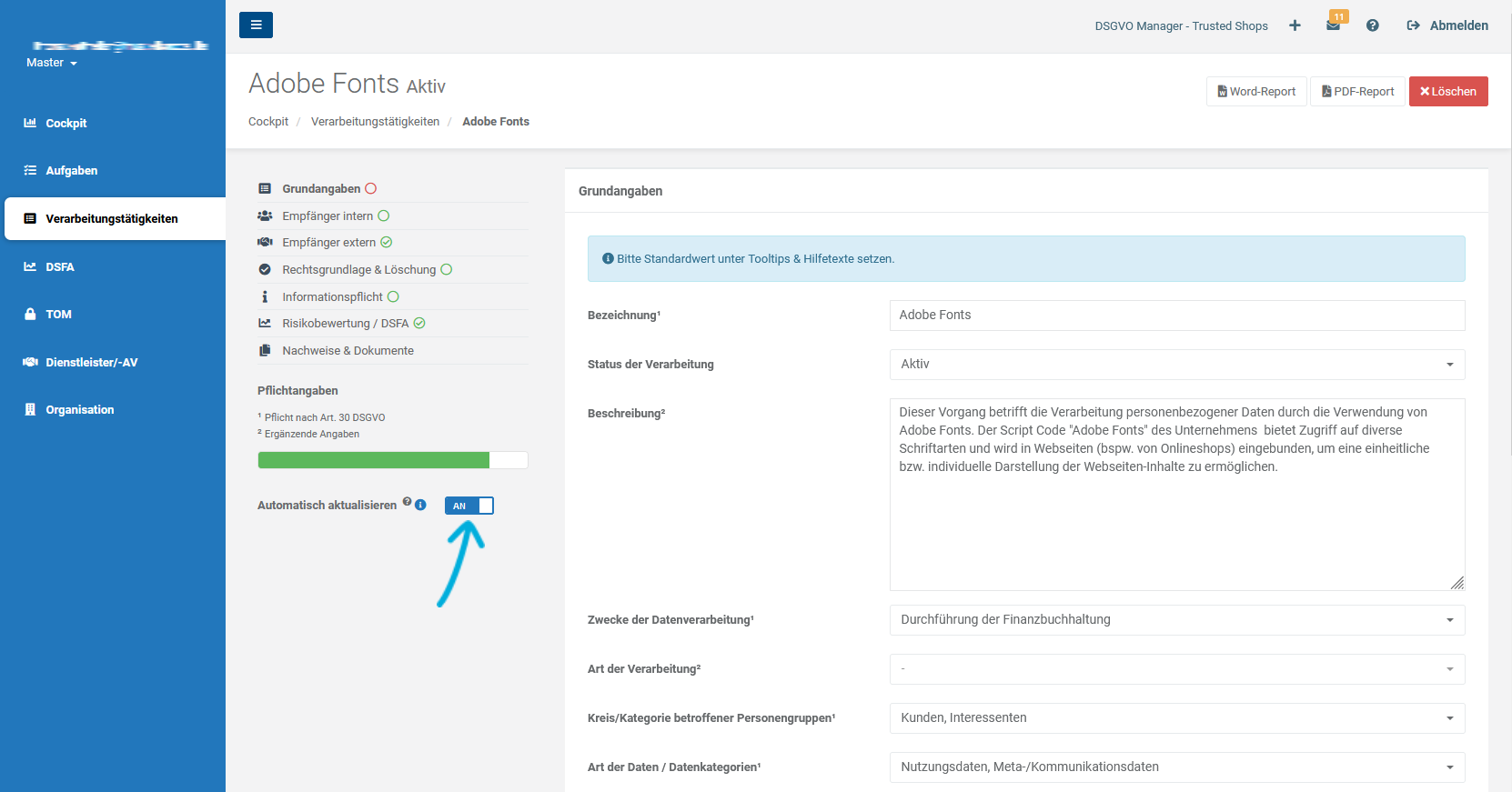Click into the Beschreibung text area
The image size is (1512, 792).
[x=1177, y=495]
